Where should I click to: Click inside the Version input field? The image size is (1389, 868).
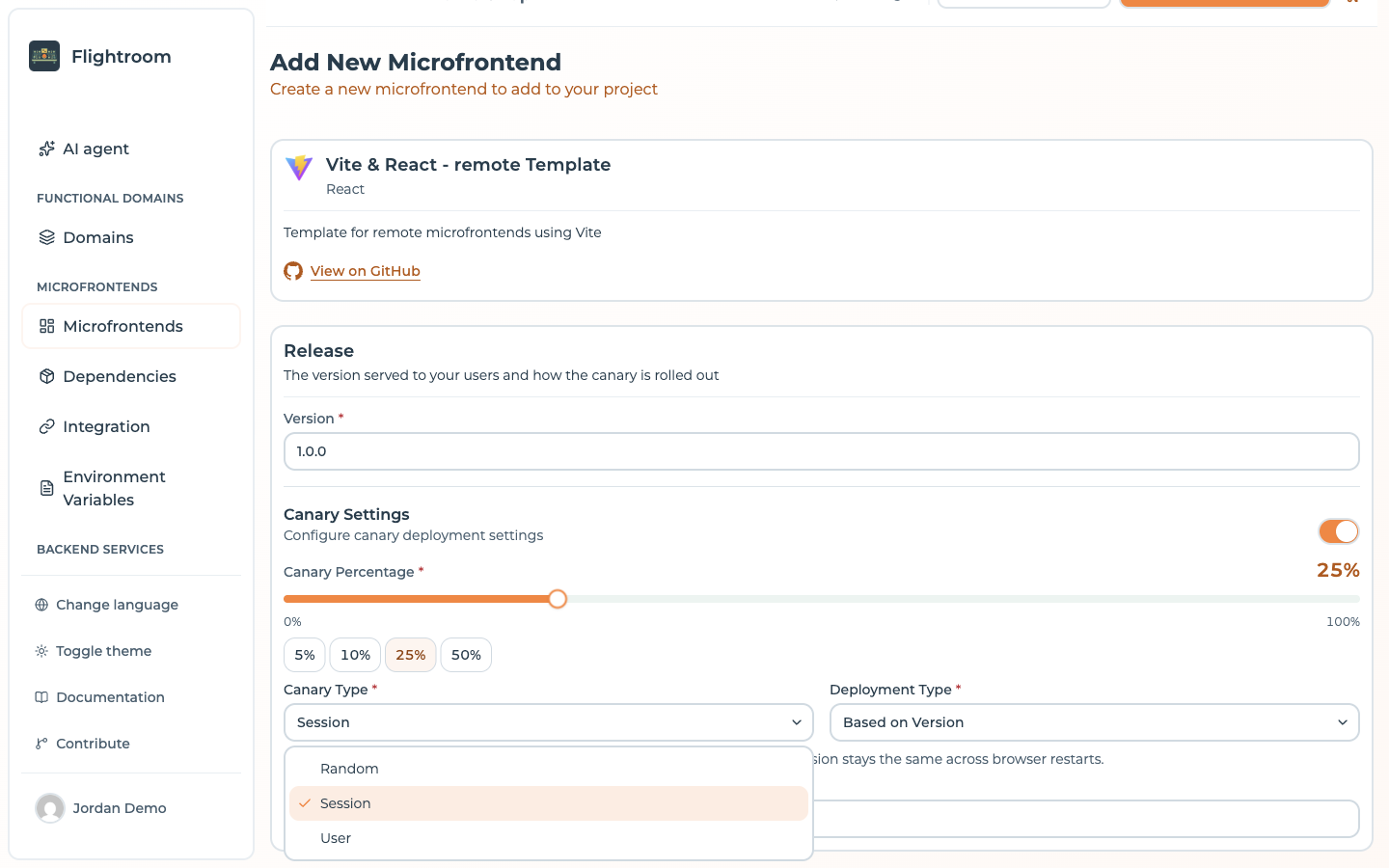(822, 451)
